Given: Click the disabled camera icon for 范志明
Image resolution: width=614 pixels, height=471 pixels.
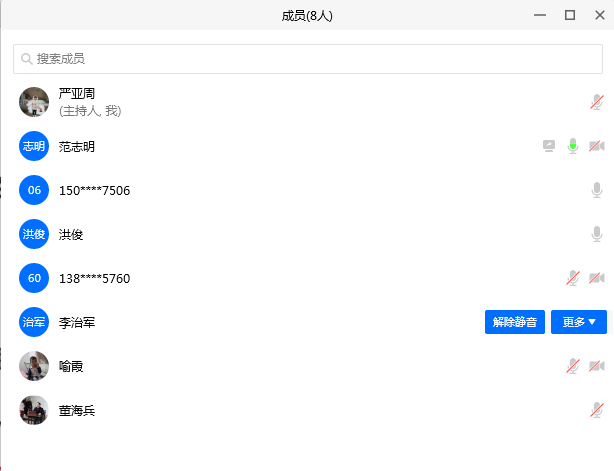Looking at the screenshot, I should [x=597, y=146].
